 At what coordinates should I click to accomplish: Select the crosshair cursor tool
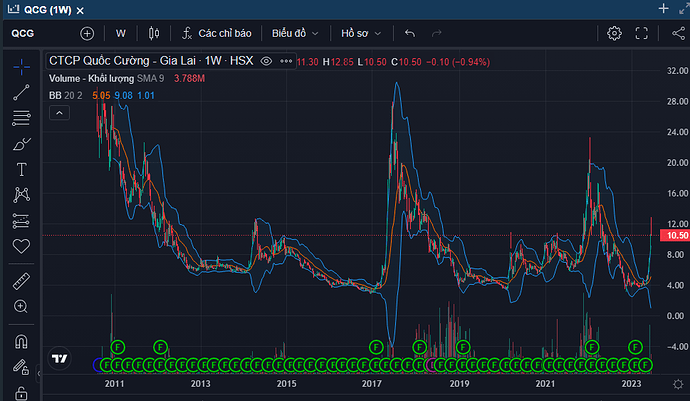coord(21,68)
